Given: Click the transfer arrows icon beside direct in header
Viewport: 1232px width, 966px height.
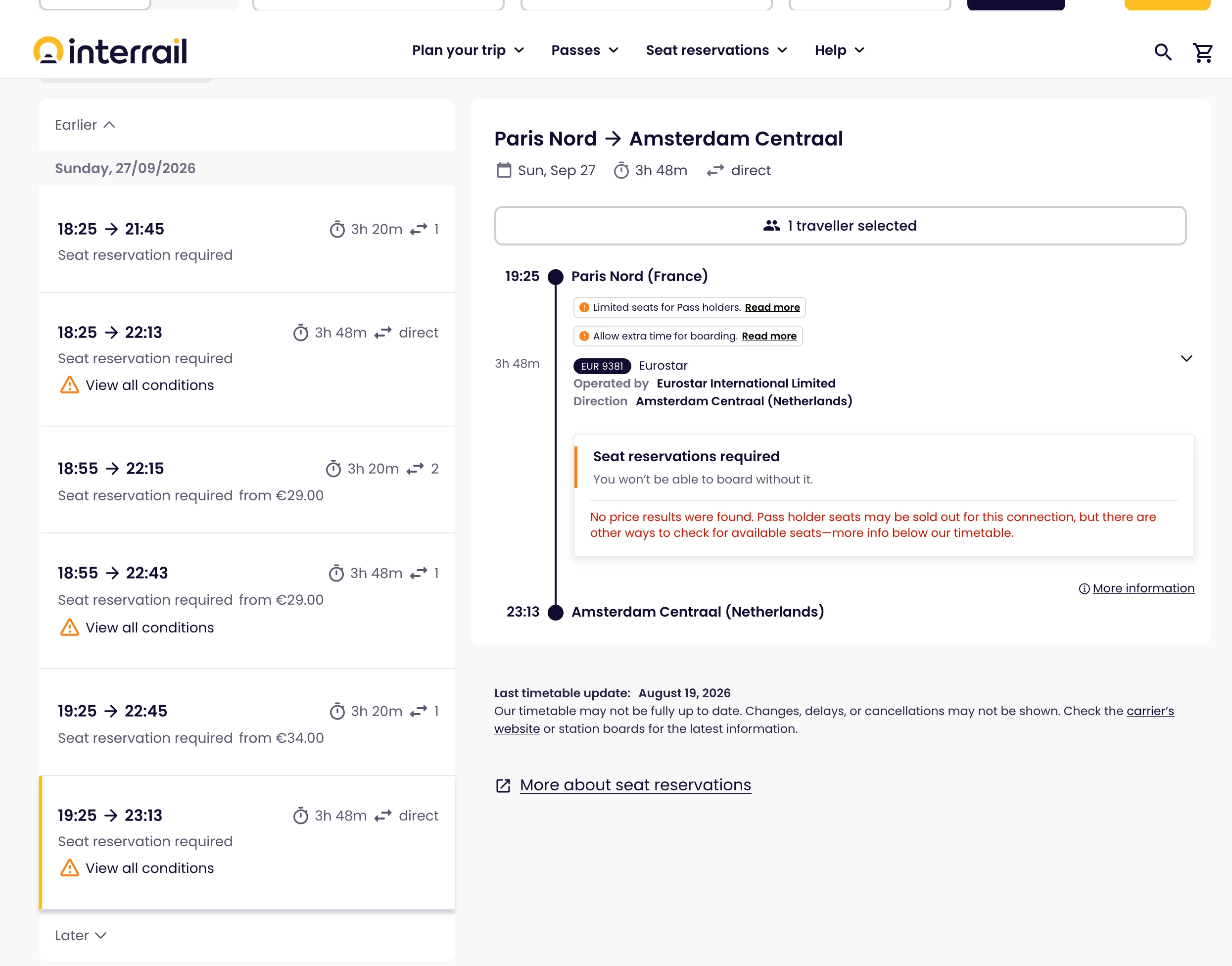Looking at the screenshot, I should 715,170.
